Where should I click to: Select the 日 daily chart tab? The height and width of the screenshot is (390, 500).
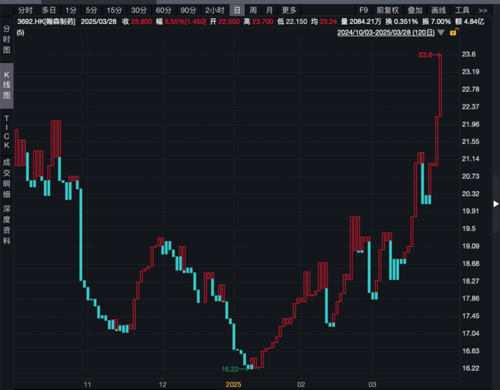(x=237, y=10)
